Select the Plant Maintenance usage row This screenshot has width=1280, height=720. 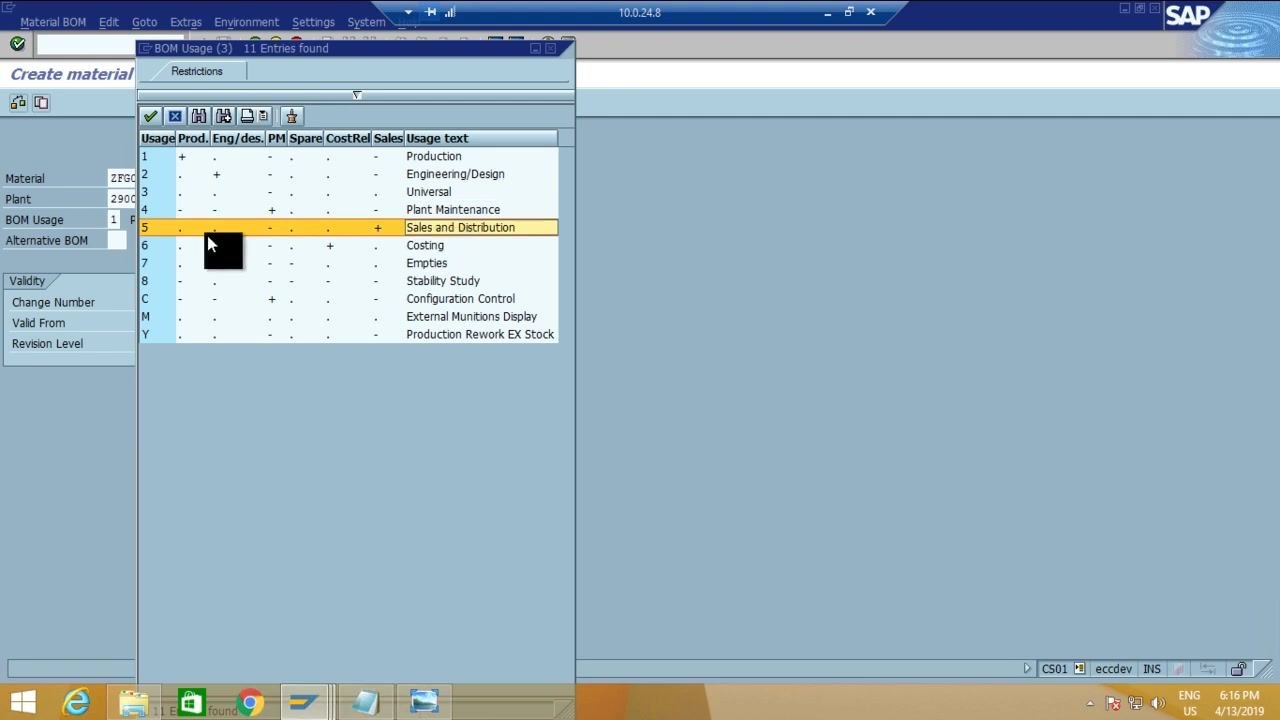[x=348, y=210]
